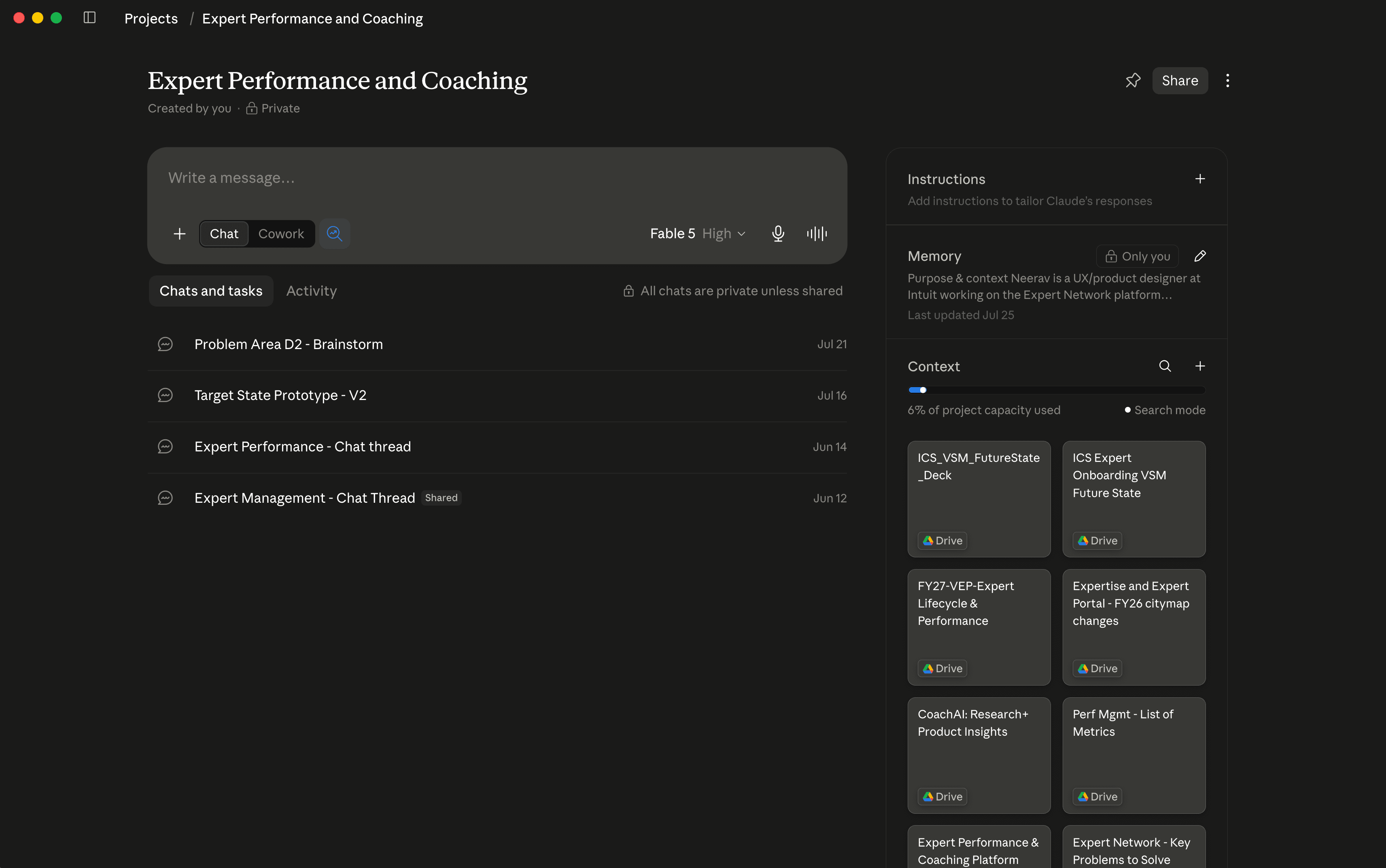
Task: Toggle the sidebar panel icon
Action: pos(89,18)
